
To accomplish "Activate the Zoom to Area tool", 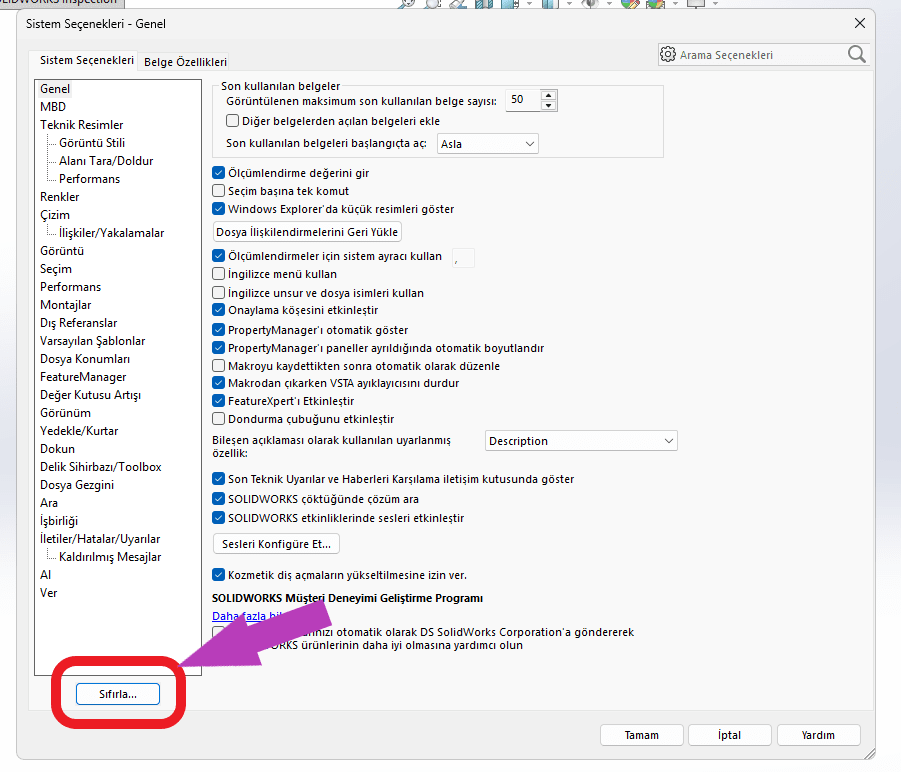I will pyautogui.click(x=432, y=5).
